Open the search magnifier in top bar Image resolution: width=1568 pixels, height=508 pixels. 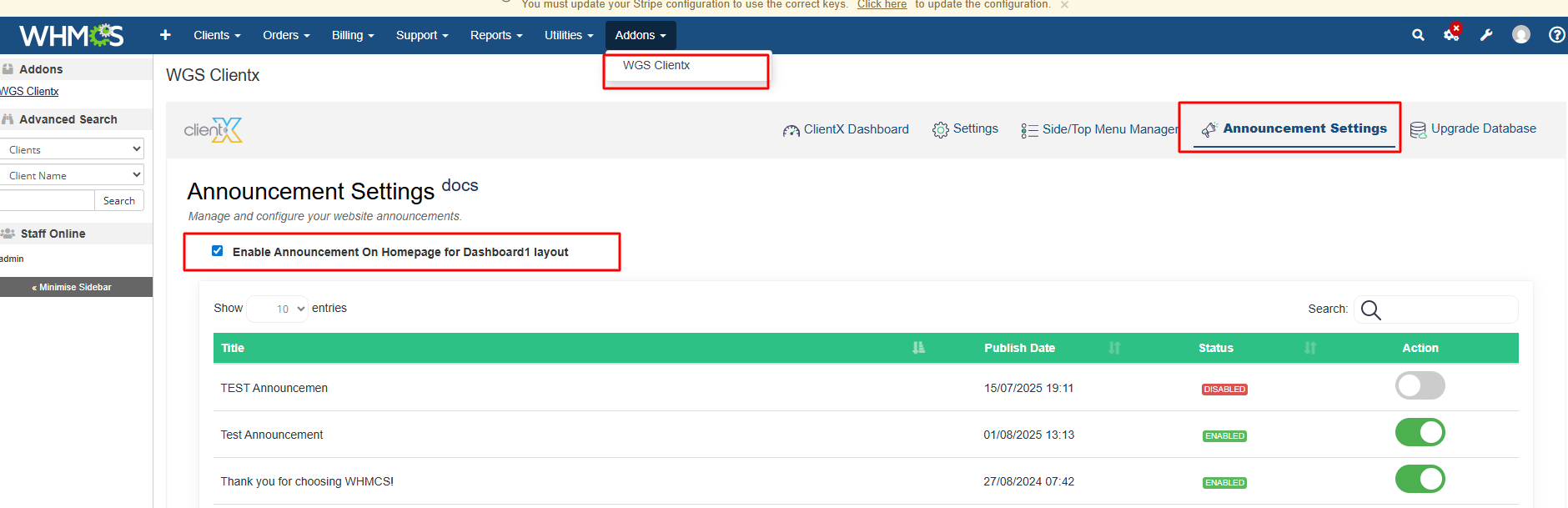click(1418, 35)
